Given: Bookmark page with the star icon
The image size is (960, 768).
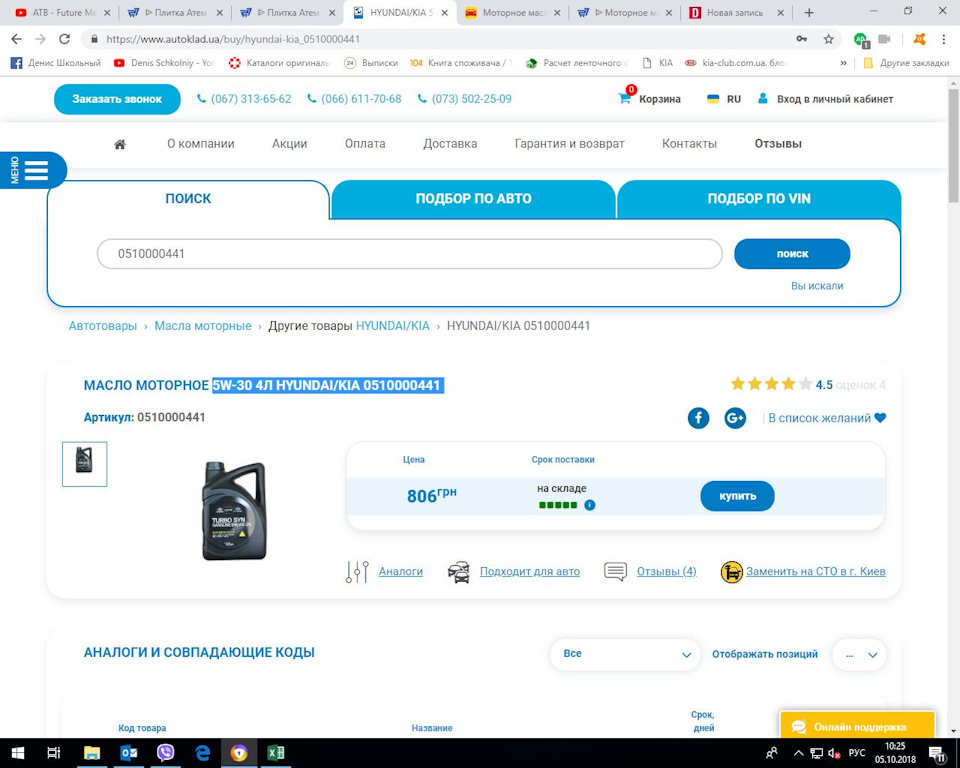Looking at the screenshot, I should tap(828, 39).
